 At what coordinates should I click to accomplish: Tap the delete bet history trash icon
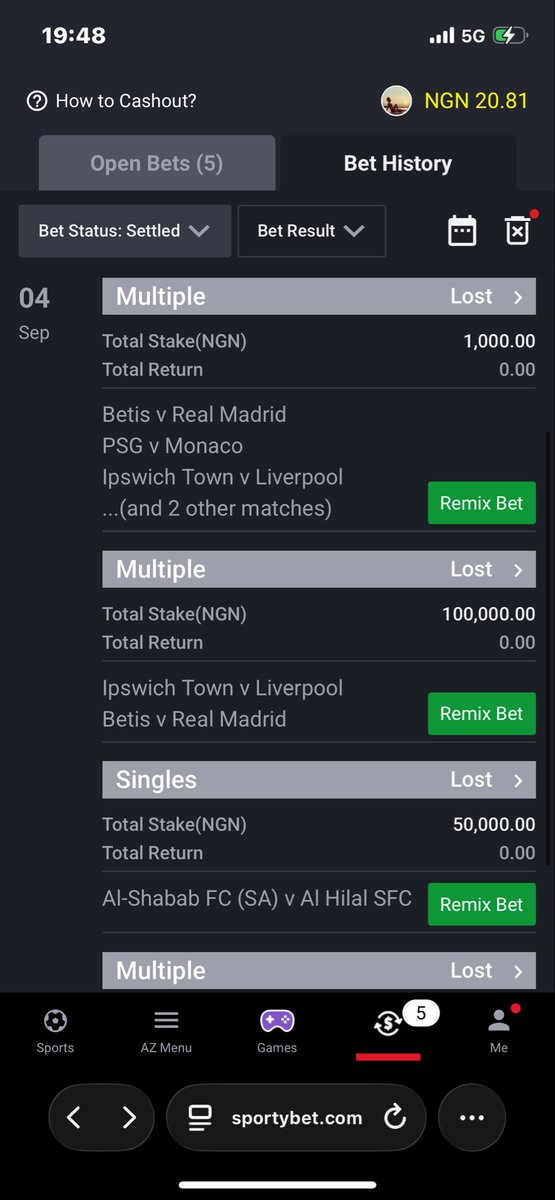click(x=517, y=231)
